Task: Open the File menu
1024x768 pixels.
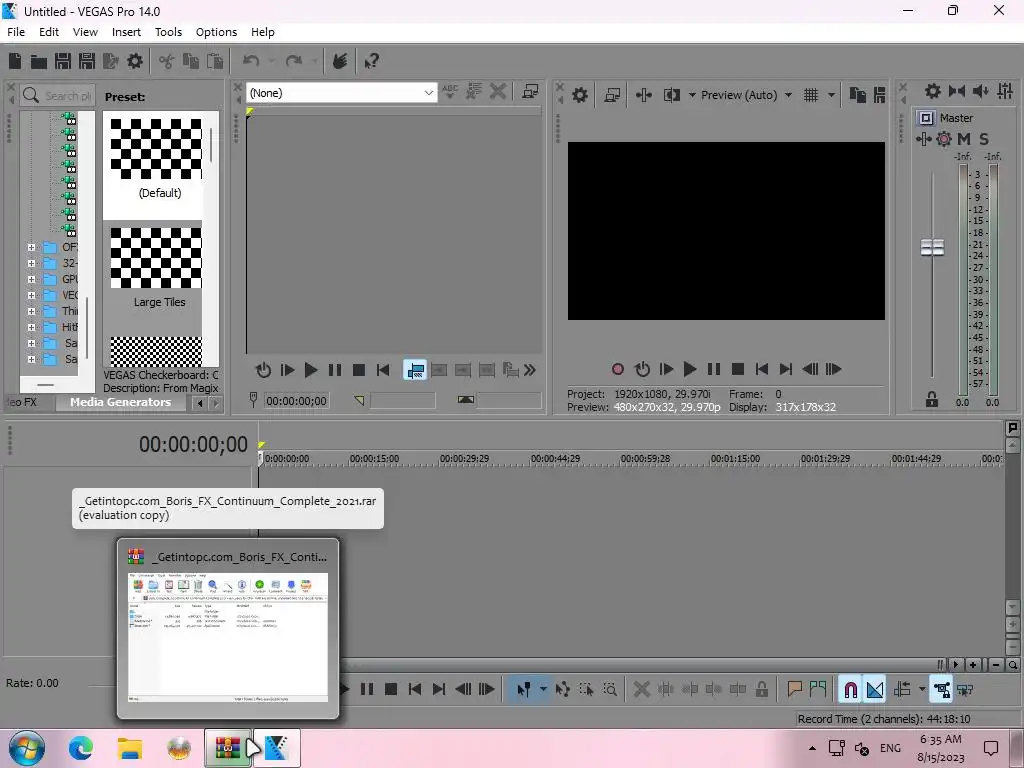Action: click(16, 32)
